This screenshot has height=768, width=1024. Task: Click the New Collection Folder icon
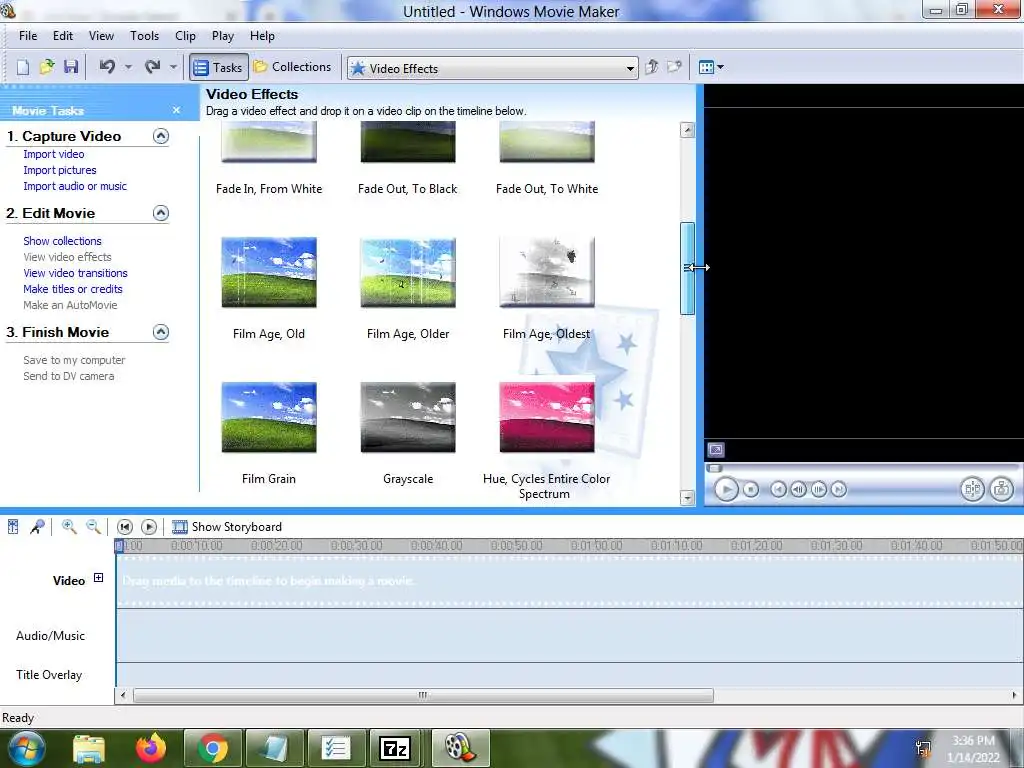tap(674, 67)
